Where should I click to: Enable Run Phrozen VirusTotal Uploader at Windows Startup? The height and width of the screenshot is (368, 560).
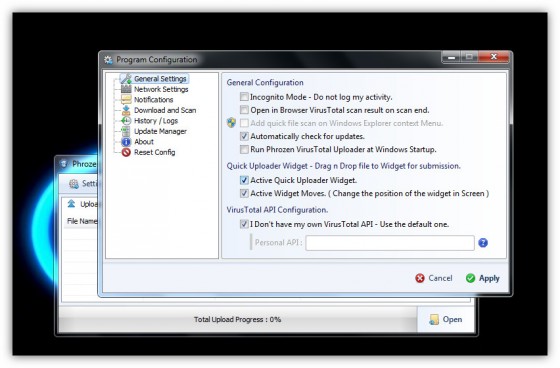tap(244, 149)
